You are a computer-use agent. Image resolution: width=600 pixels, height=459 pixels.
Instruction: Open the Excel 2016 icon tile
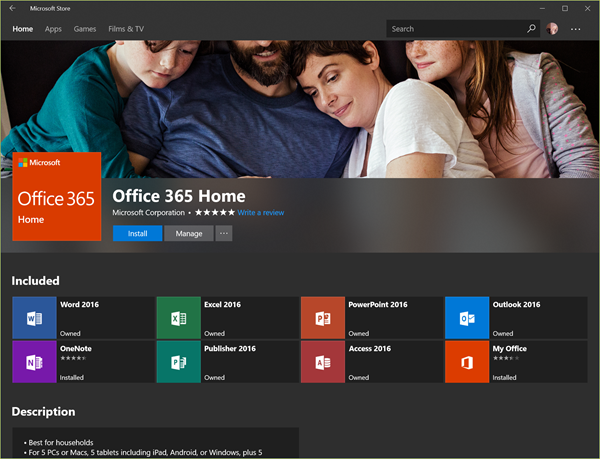click(178, 318)
